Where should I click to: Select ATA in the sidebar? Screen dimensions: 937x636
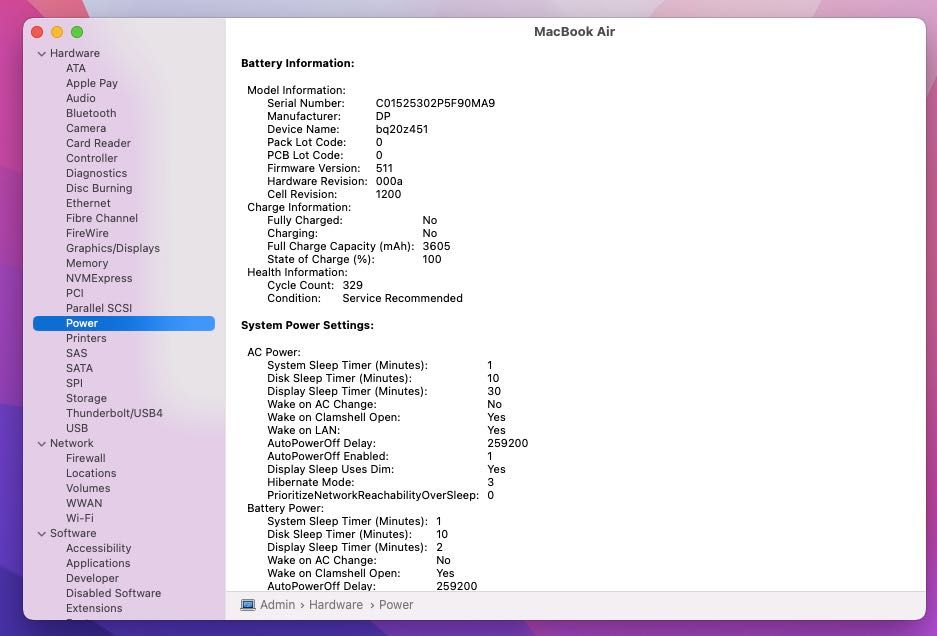pos(76,68)
